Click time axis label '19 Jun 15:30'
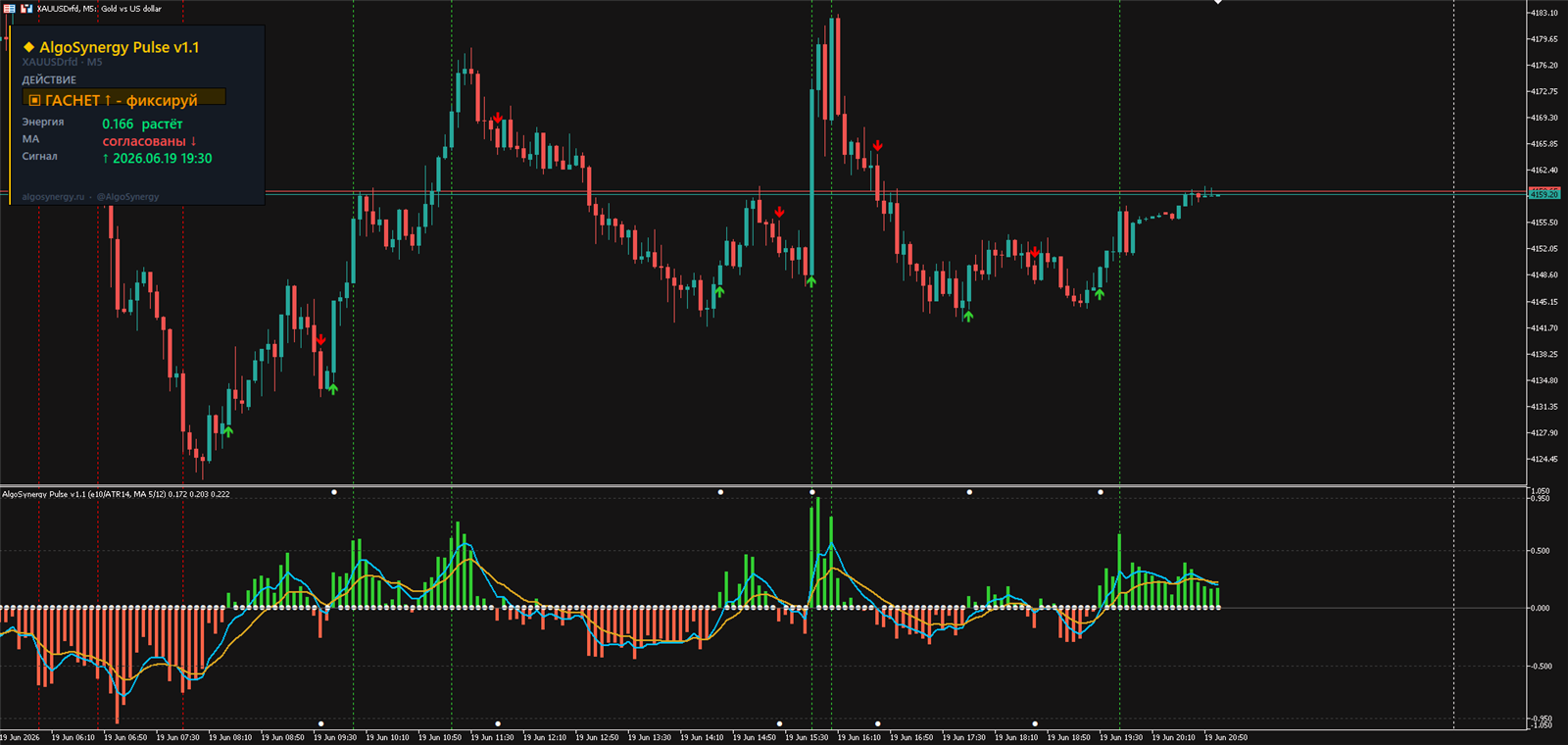This screenshot has width=1568, height=745. click(807, 737)
